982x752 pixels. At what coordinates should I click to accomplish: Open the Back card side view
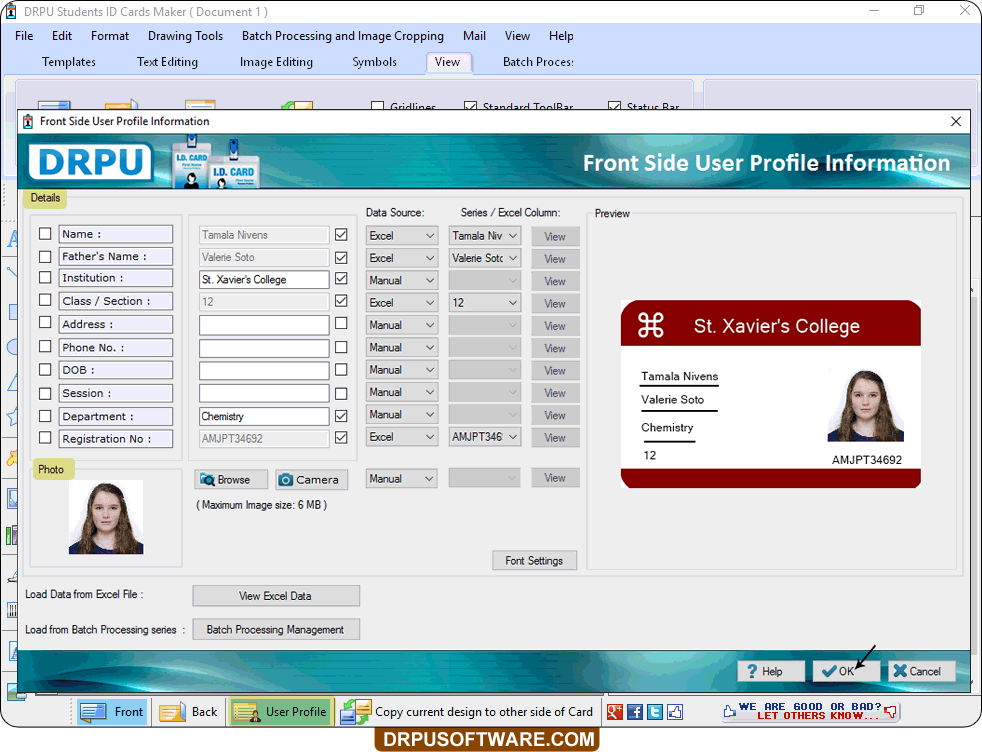pyautogui.click(x=188, y=712)
